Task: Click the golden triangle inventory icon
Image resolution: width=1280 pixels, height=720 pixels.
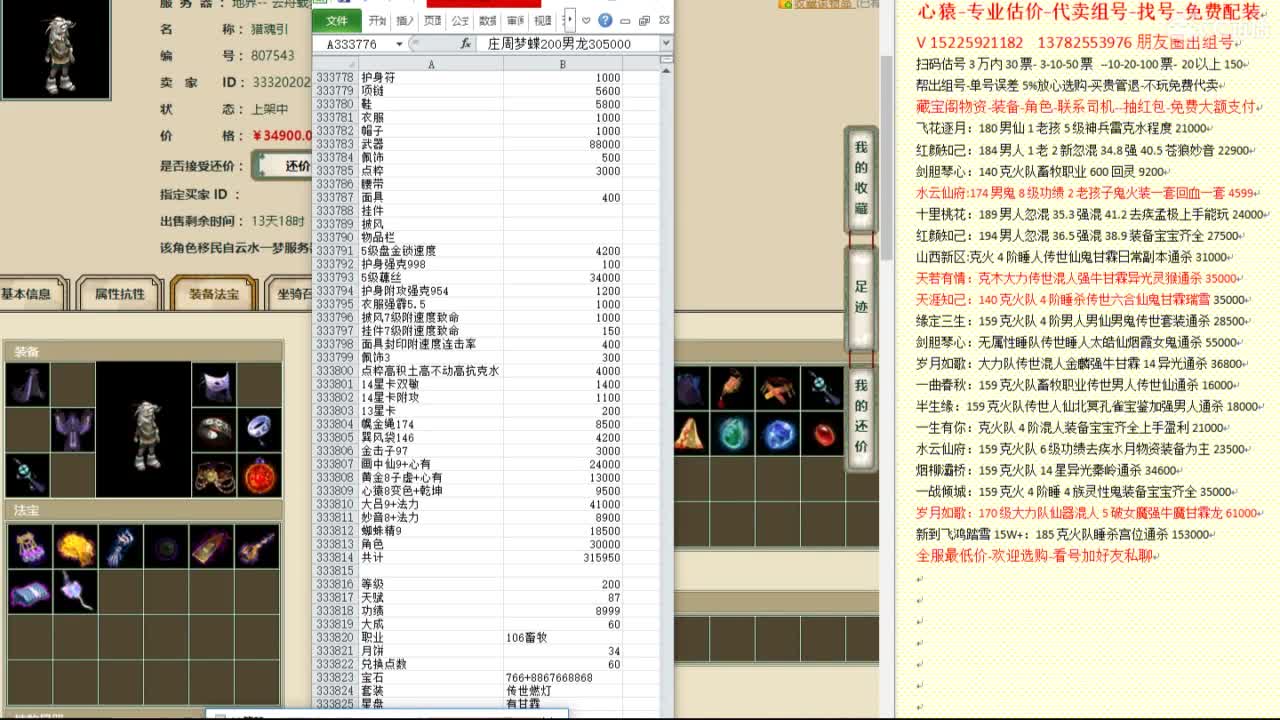Action: pyautogui.click(x=691, y=433)
